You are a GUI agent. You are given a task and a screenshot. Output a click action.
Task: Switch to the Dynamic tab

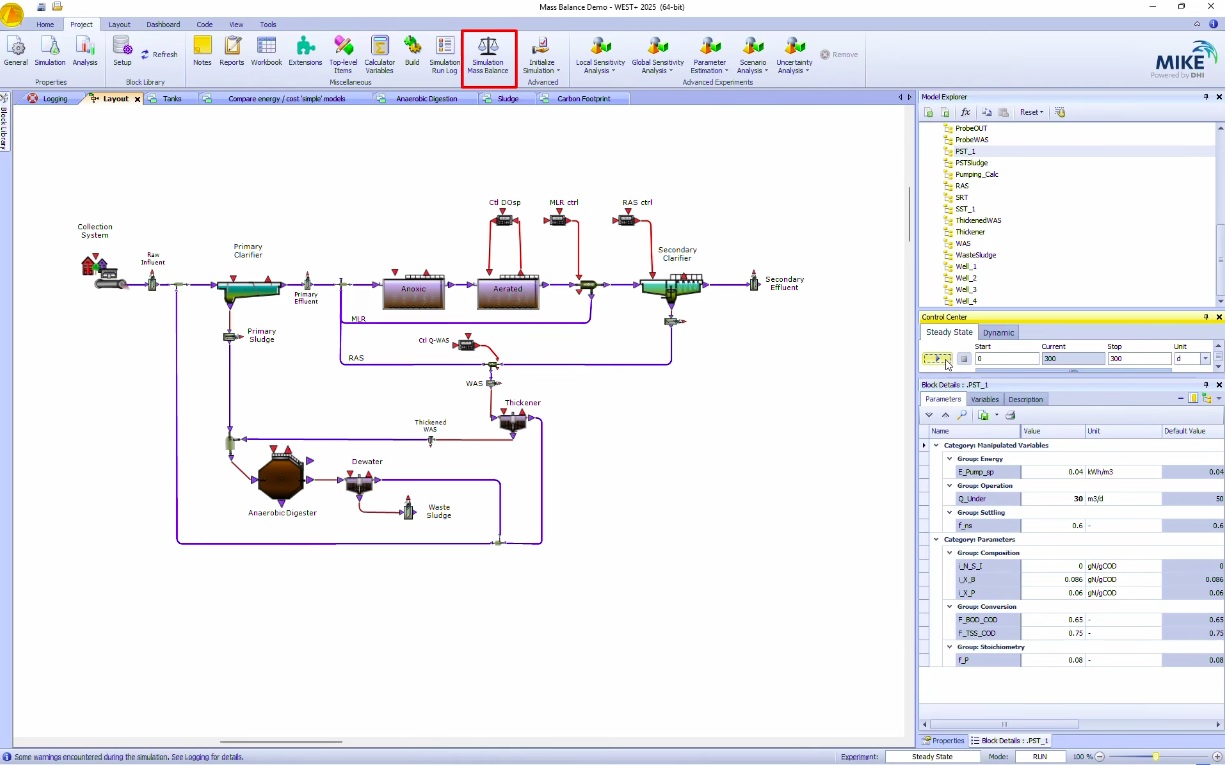pyautogui.click(x=998, y=333)
